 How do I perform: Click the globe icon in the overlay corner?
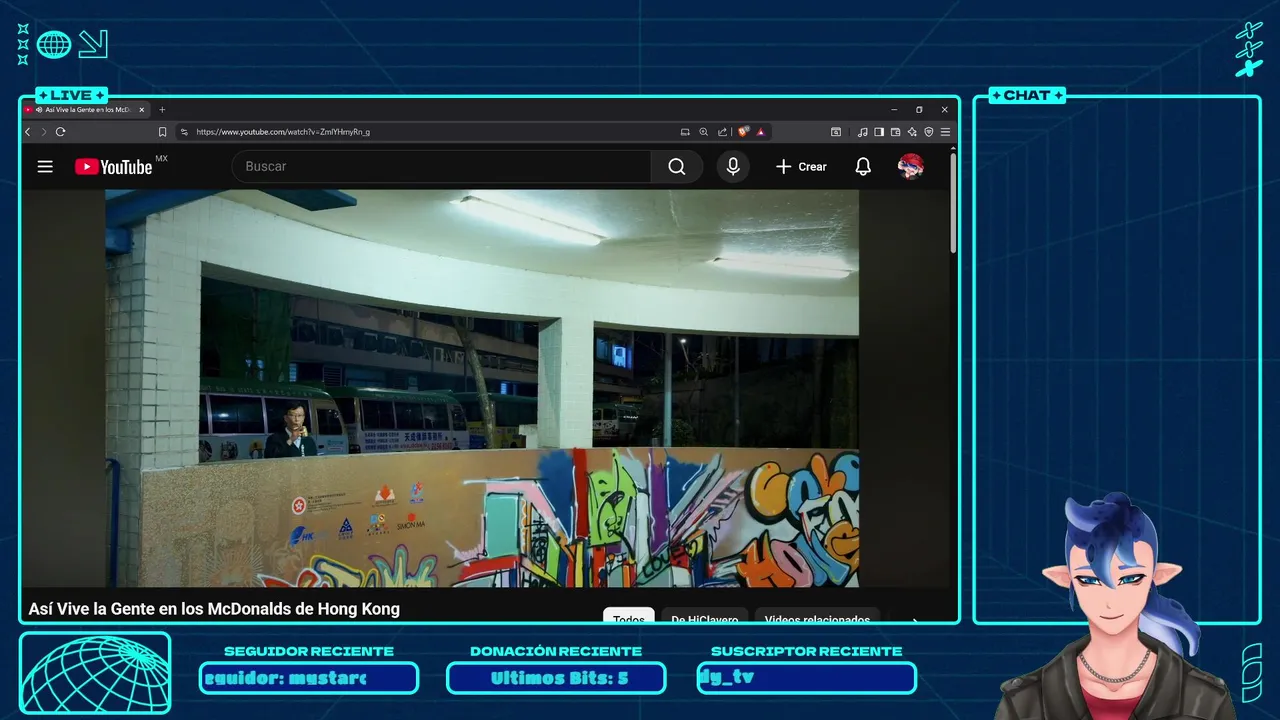click(54, 44)
